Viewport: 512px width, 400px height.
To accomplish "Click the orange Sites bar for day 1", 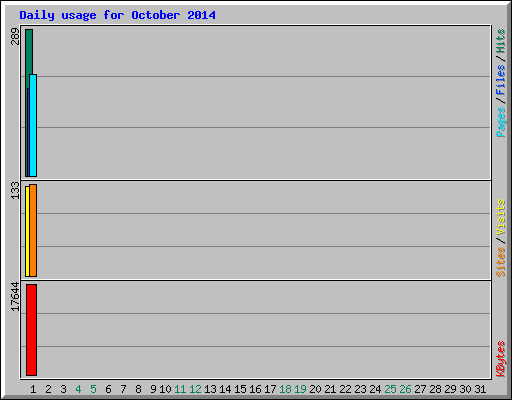I will [33, 230].
